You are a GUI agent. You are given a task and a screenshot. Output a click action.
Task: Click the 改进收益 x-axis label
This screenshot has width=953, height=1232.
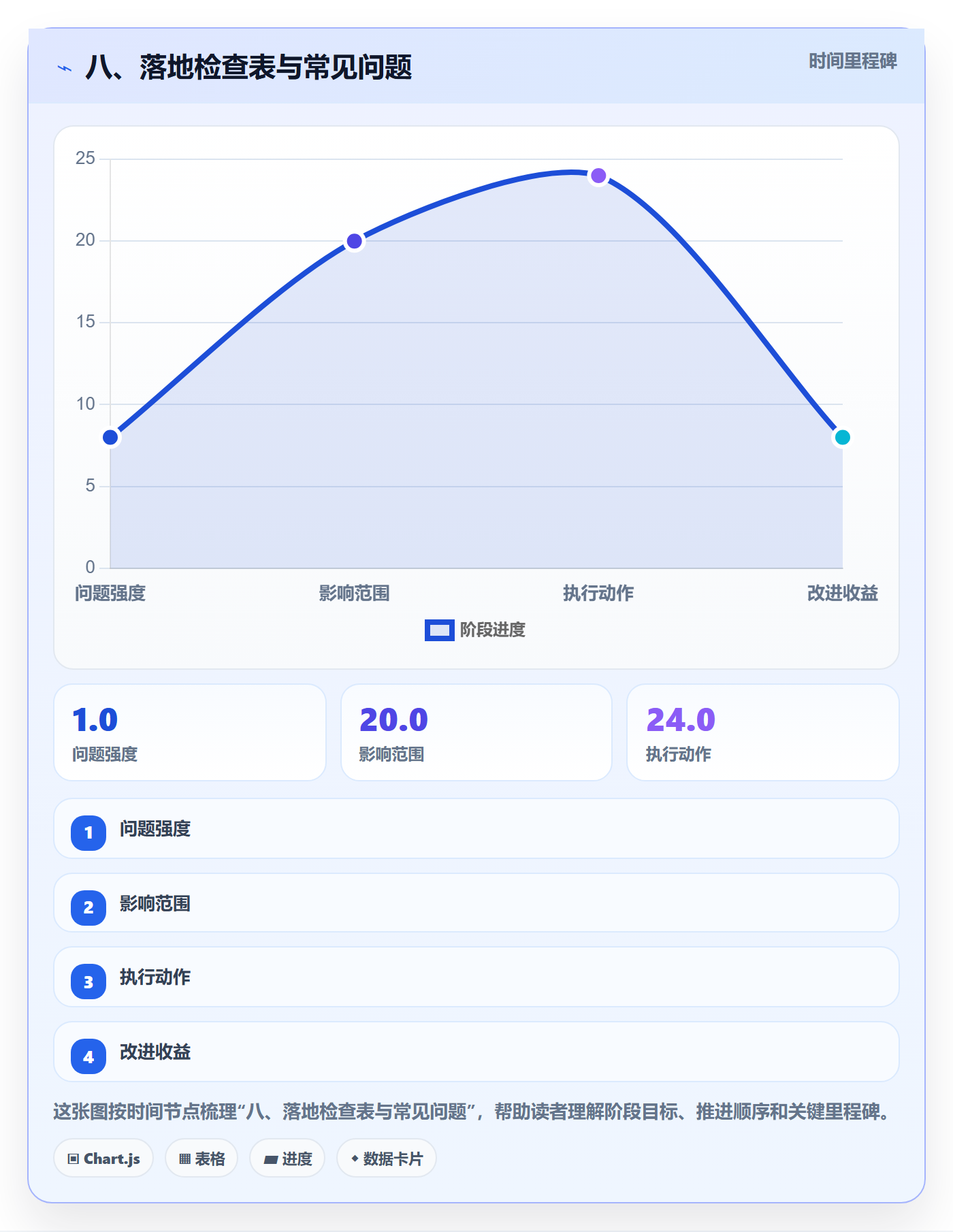pyautogui.click(x=842, y=593)
